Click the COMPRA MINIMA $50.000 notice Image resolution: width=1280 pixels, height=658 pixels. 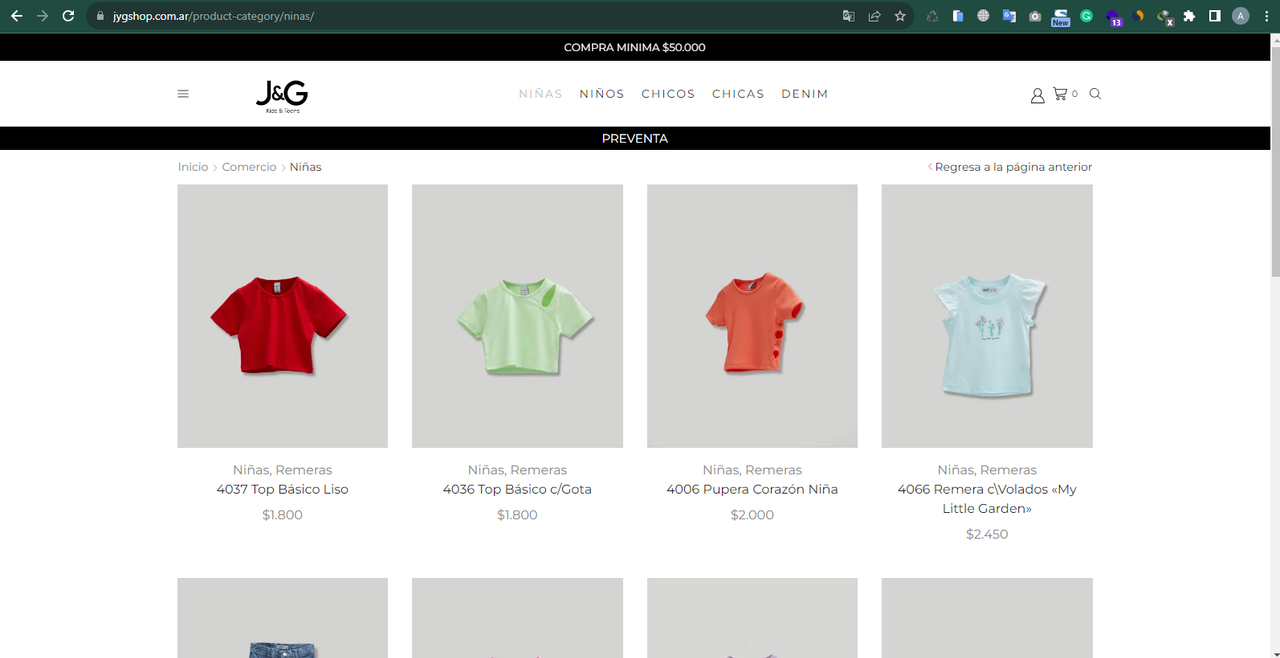tap(635, 48)
